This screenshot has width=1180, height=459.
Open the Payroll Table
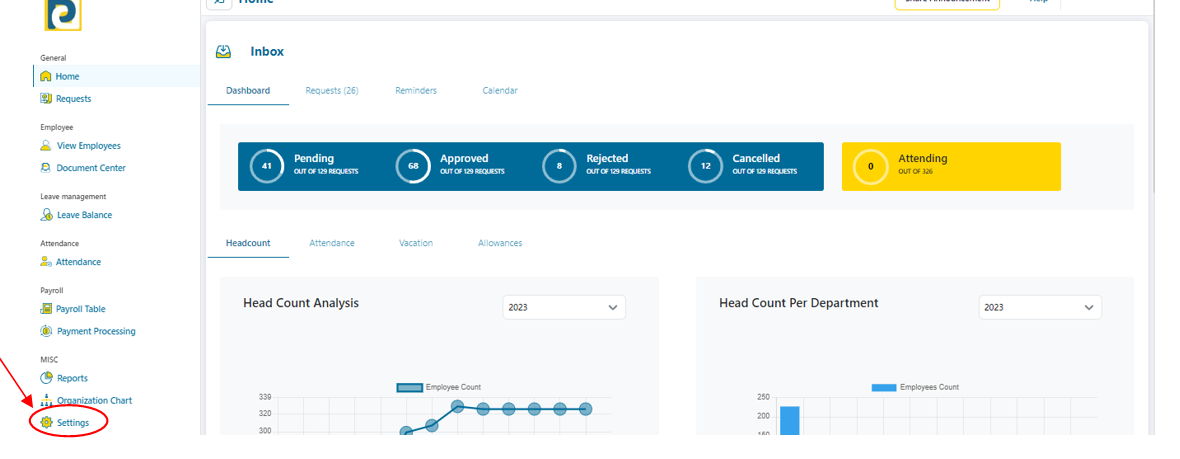72,309
